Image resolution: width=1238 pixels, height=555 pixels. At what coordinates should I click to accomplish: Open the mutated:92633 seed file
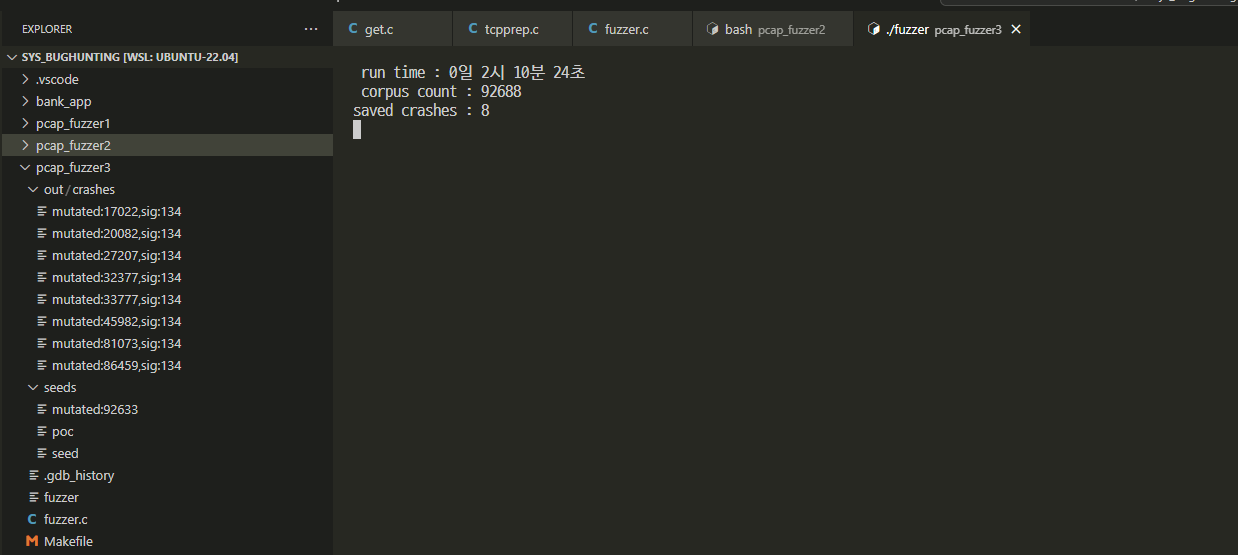pos(167,409)
